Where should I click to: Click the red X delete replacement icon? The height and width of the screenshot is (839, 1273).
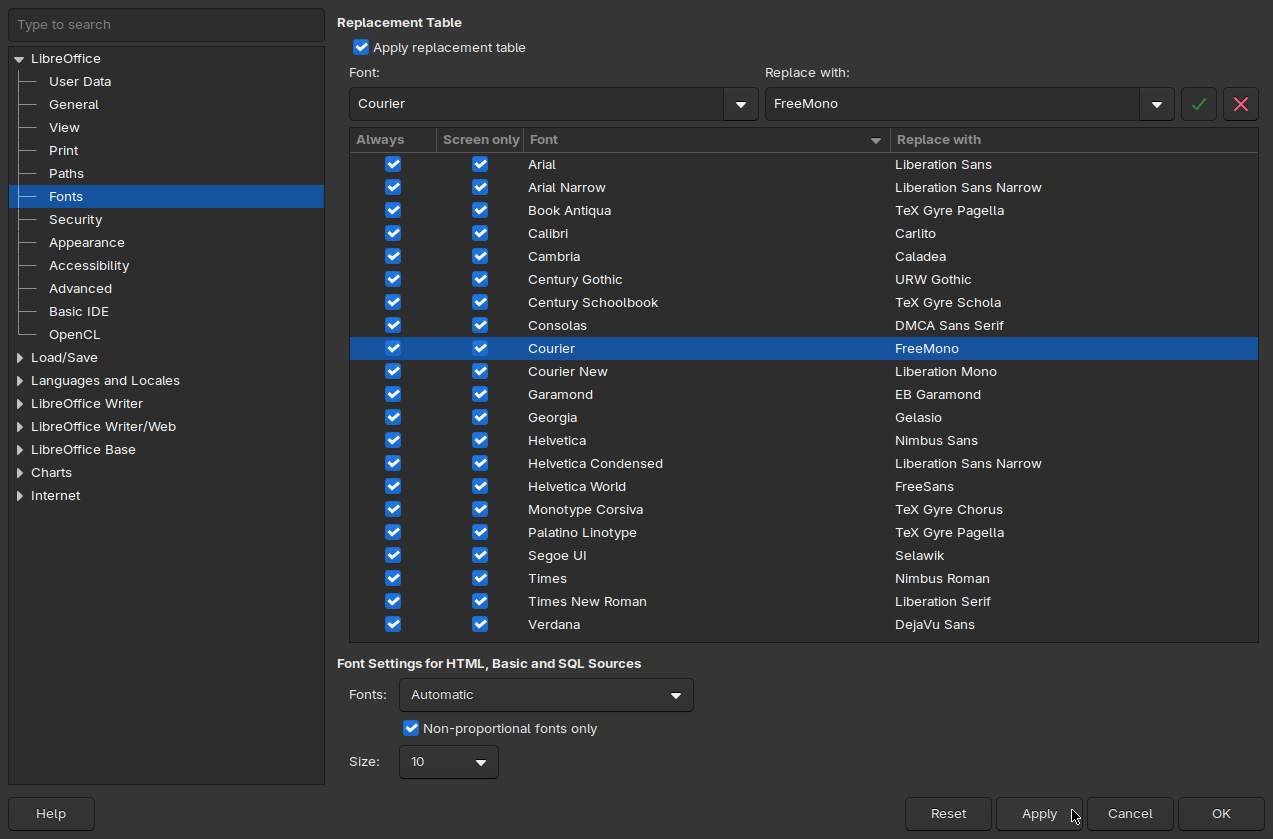coord(1241,104)
